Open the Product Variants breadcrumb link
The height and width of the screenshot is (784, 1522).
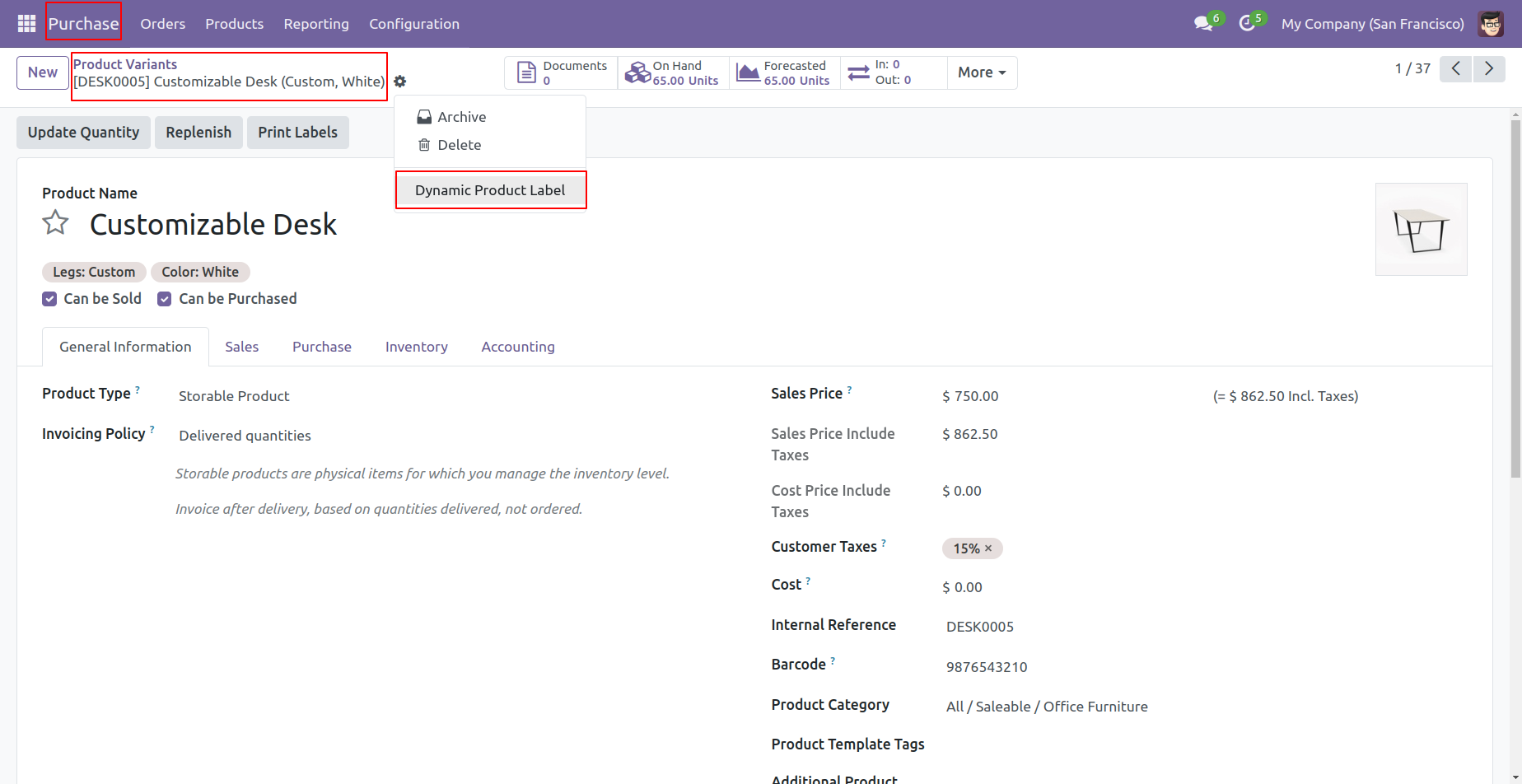[x=125, y=64]
